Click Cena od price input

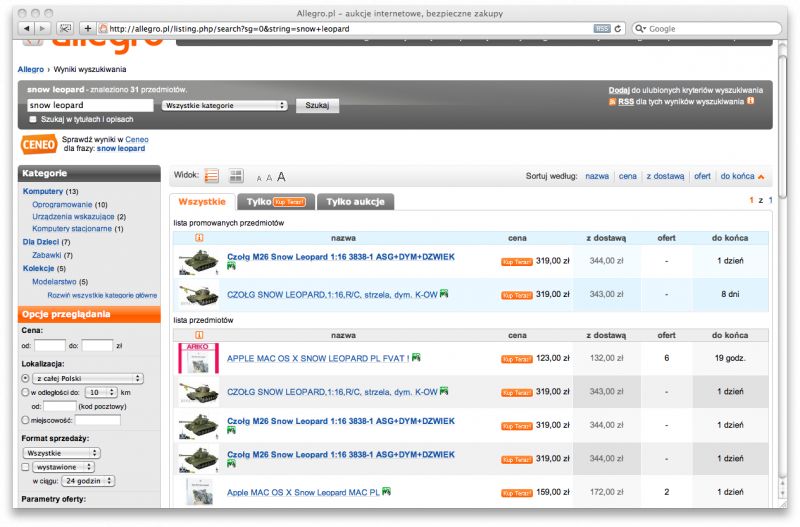coord(49,345)
